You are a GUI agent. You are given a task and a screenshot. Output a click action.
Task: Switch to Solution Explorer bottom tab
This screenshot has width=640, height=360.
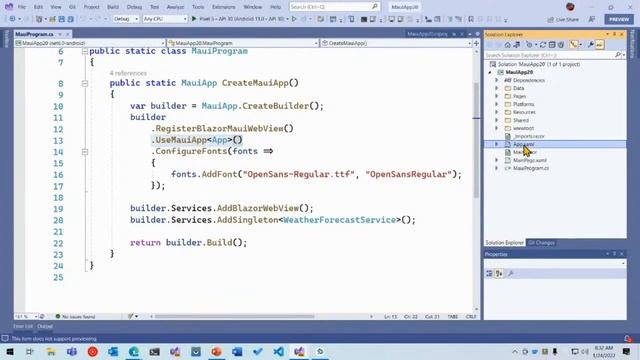coord(504,243)
